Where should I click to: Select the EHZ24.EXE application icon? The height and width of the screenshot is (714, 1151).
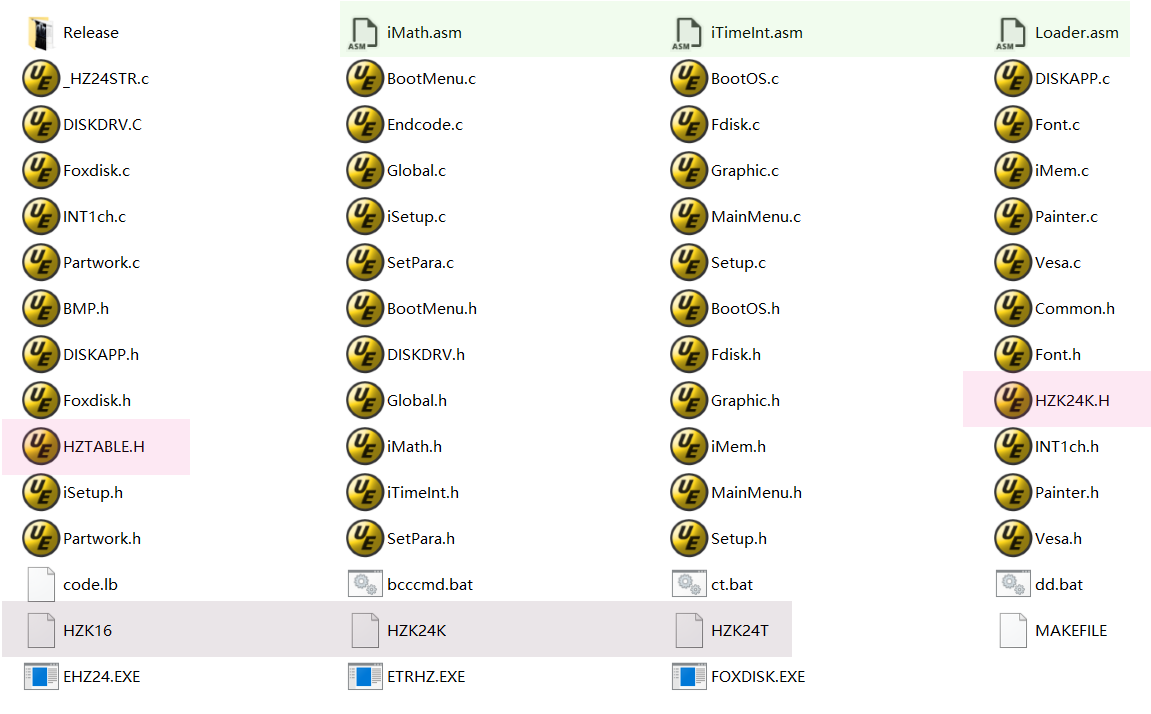tap(41, 677)
